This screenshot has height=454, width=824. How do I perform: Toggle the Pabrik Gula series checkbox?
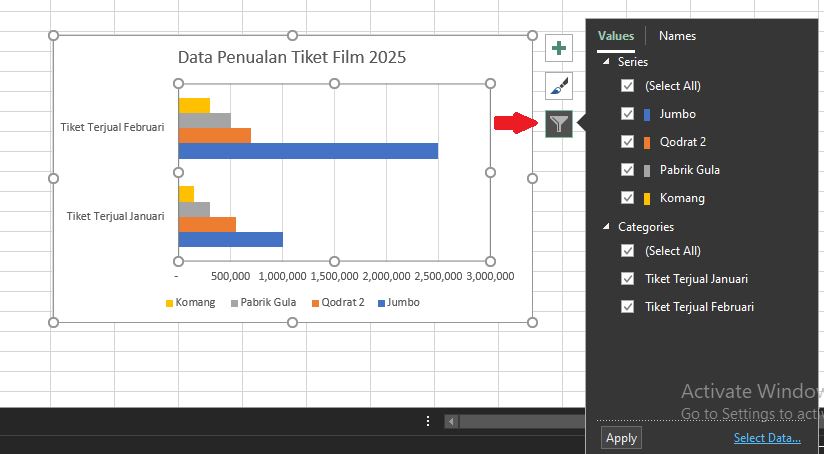[x=628, y=170]
